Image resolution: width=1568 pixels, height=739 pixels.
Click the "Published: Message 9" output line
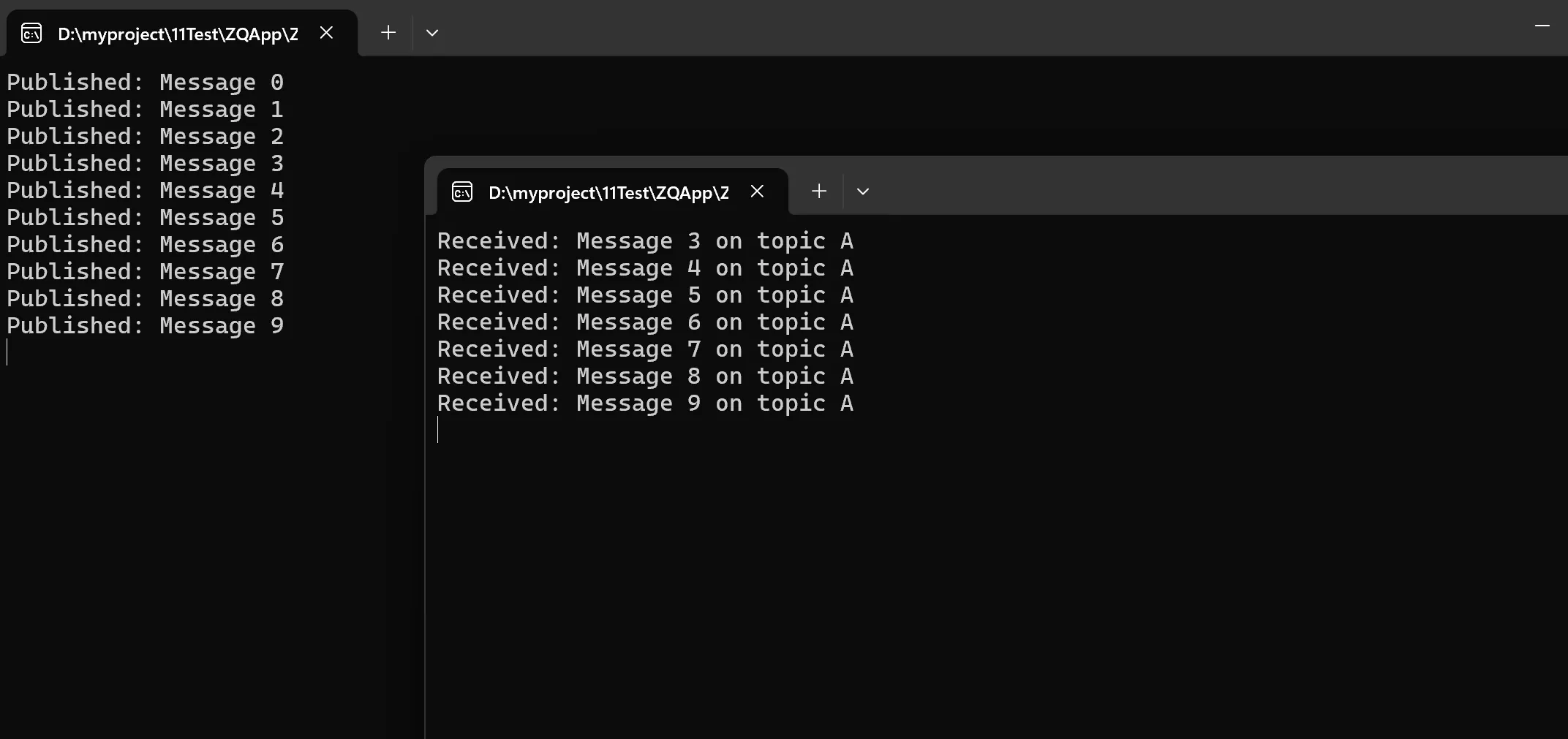point(145,326)
